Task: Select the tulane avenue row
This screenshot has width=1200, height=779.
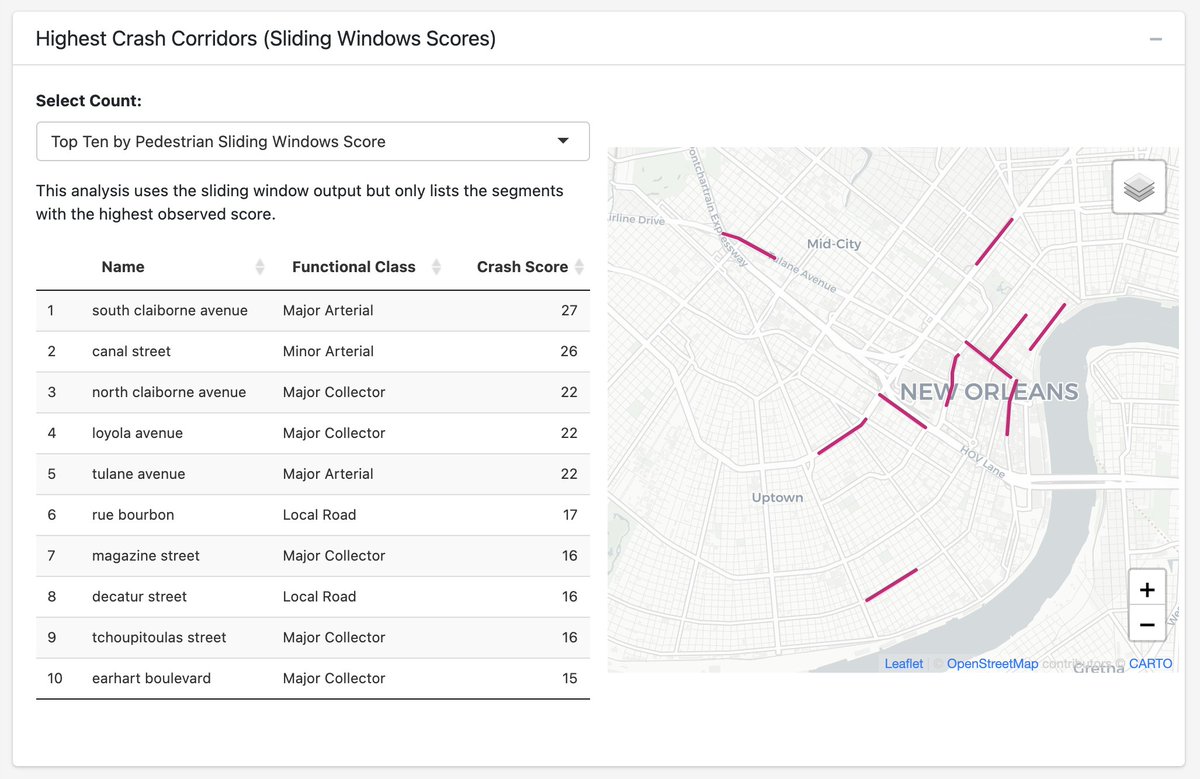Action: click(x=312, y=475)
